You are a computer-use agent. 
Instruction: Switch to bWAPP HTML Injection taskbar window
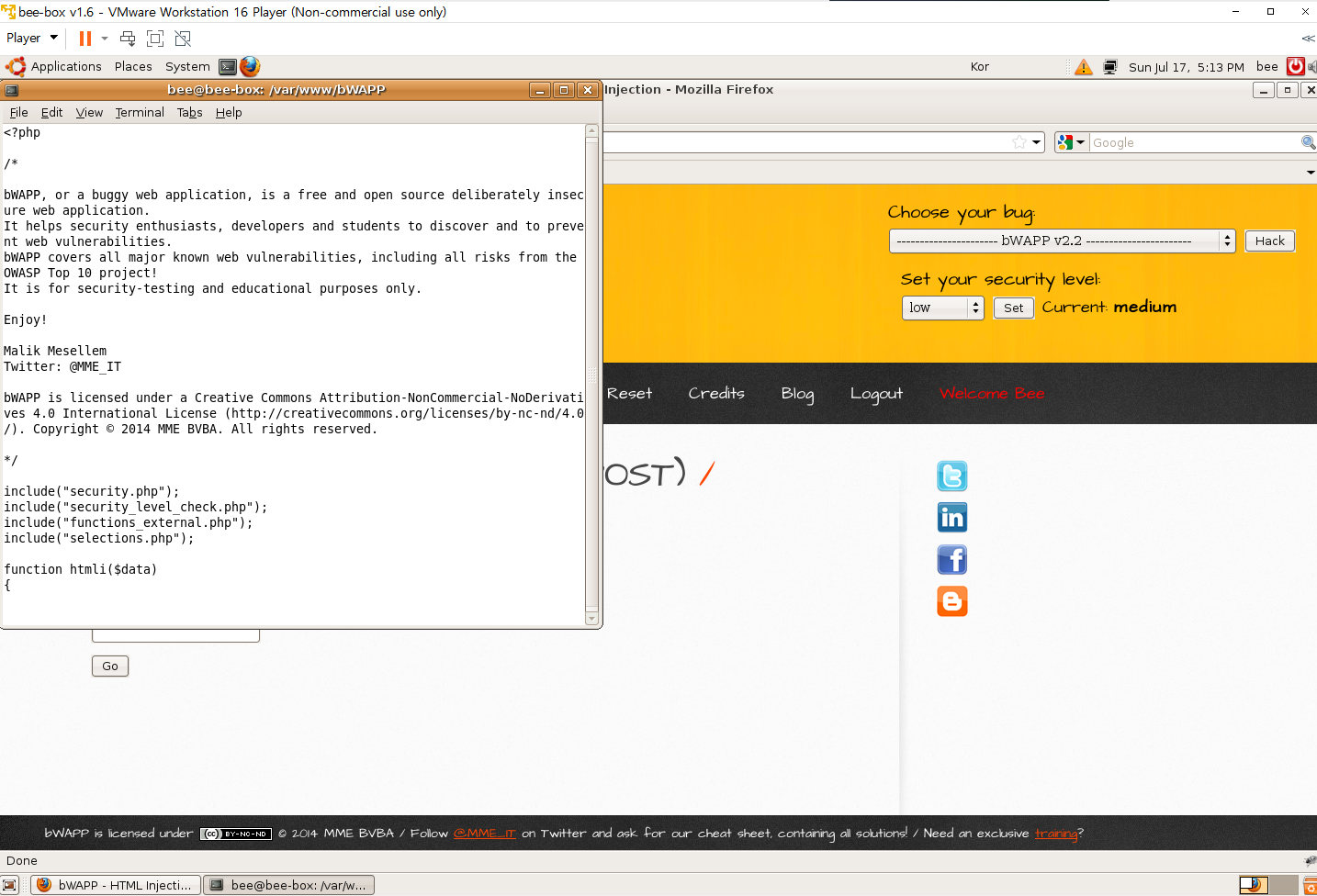[116, 885]
